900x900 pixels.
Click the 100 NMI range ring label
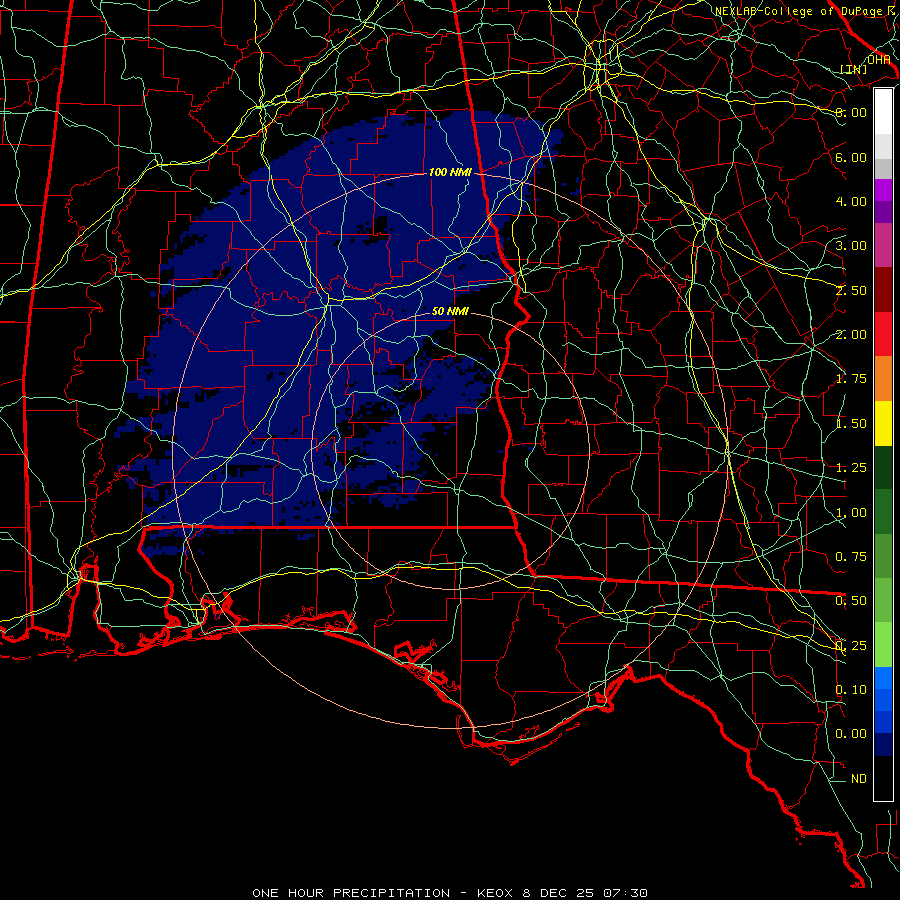pos(450,172)
